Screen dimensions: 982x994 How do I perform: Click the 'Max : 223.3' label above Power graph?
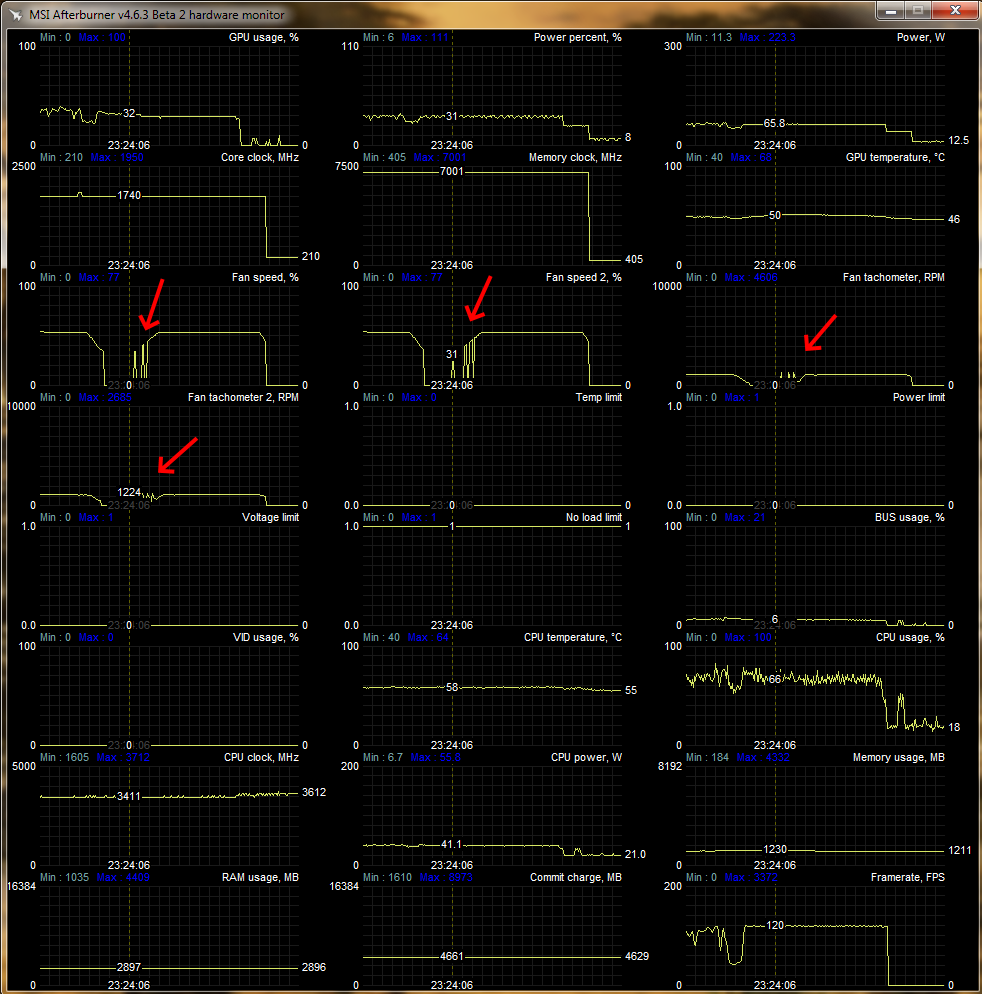point(767,37)
